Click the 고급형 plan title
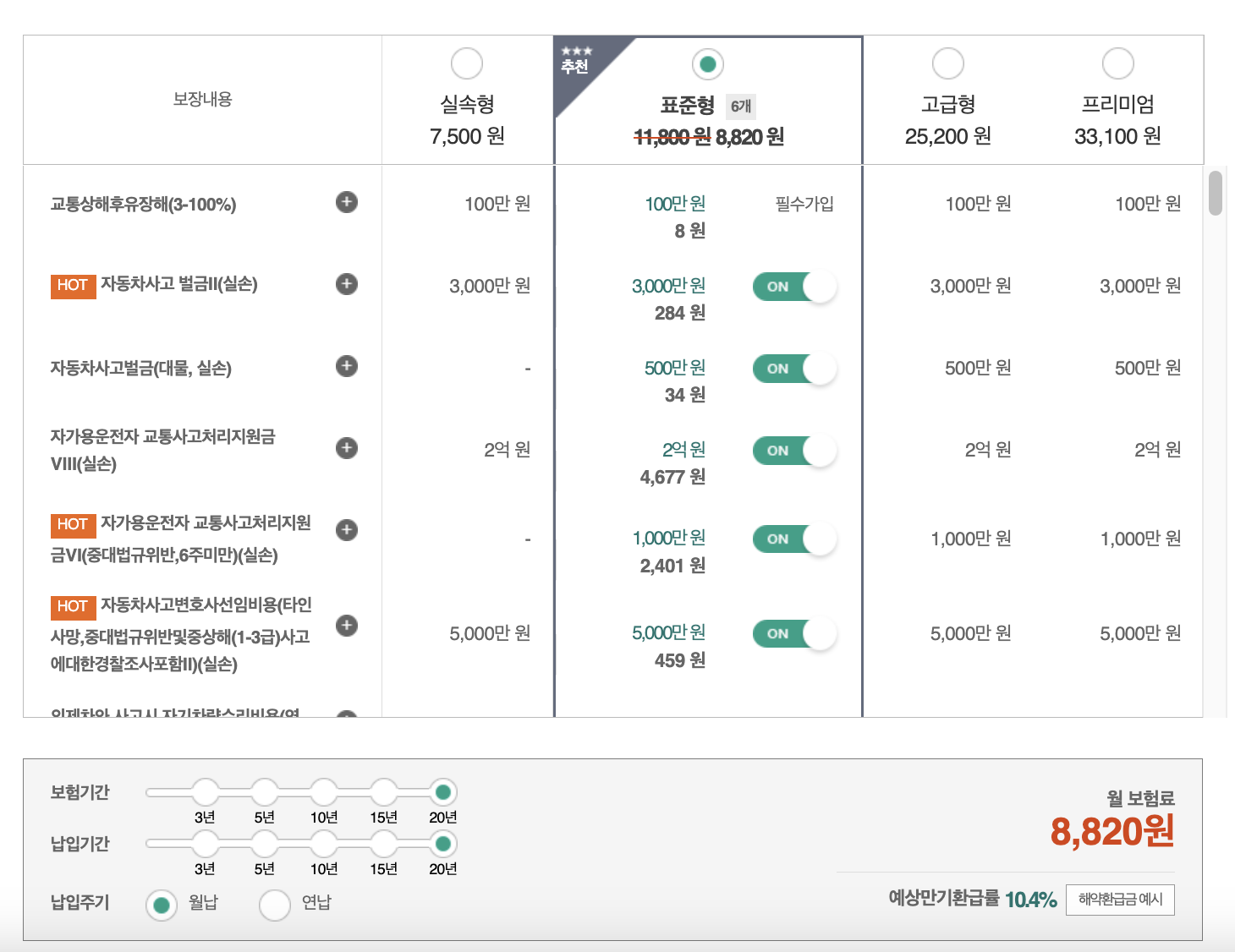The width and height of the screenshot is (1235, 952). pyautogui.click(x=948, y=105)
